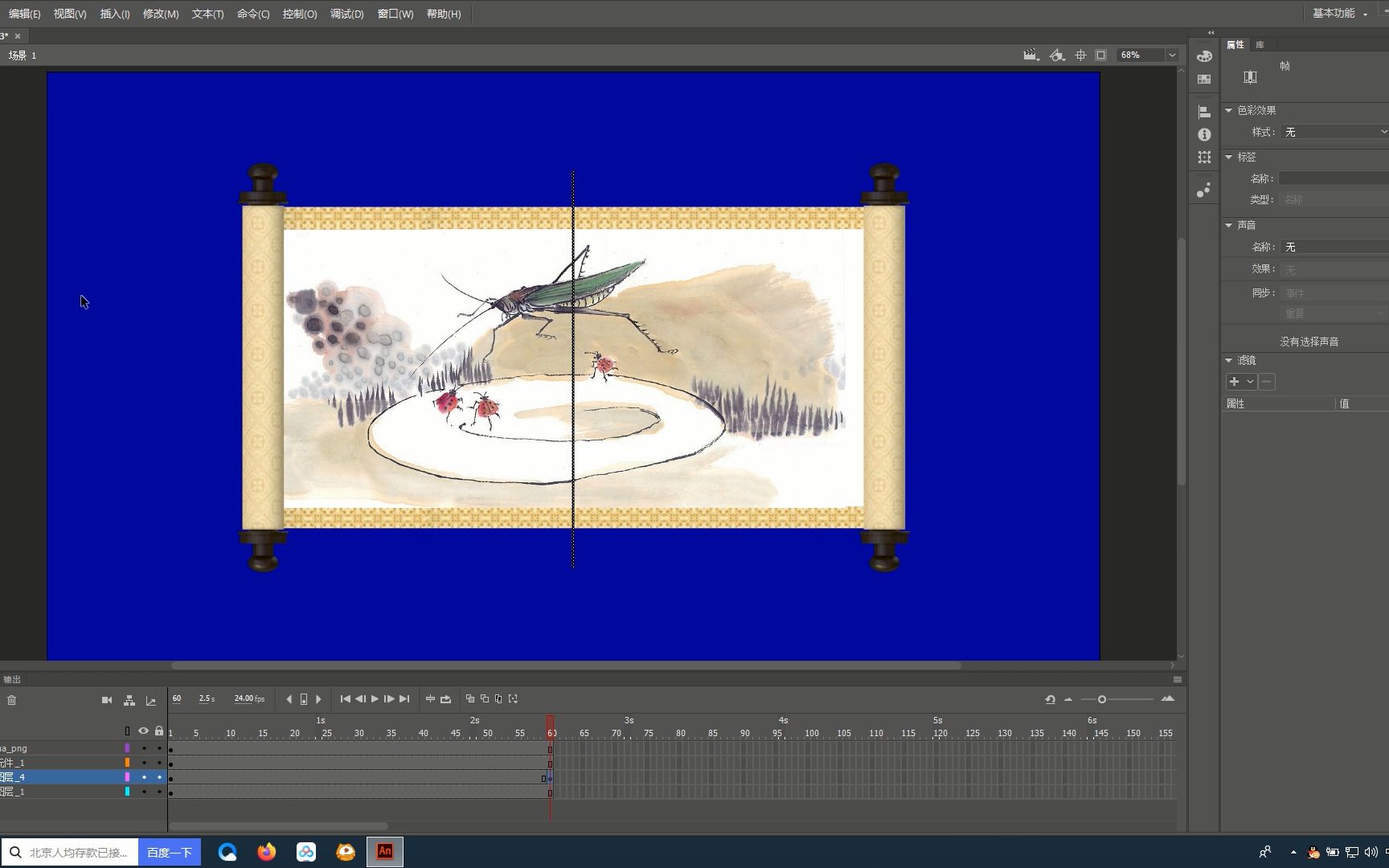
Task: Toggle Onion Skin button
Action: [470, 699]
